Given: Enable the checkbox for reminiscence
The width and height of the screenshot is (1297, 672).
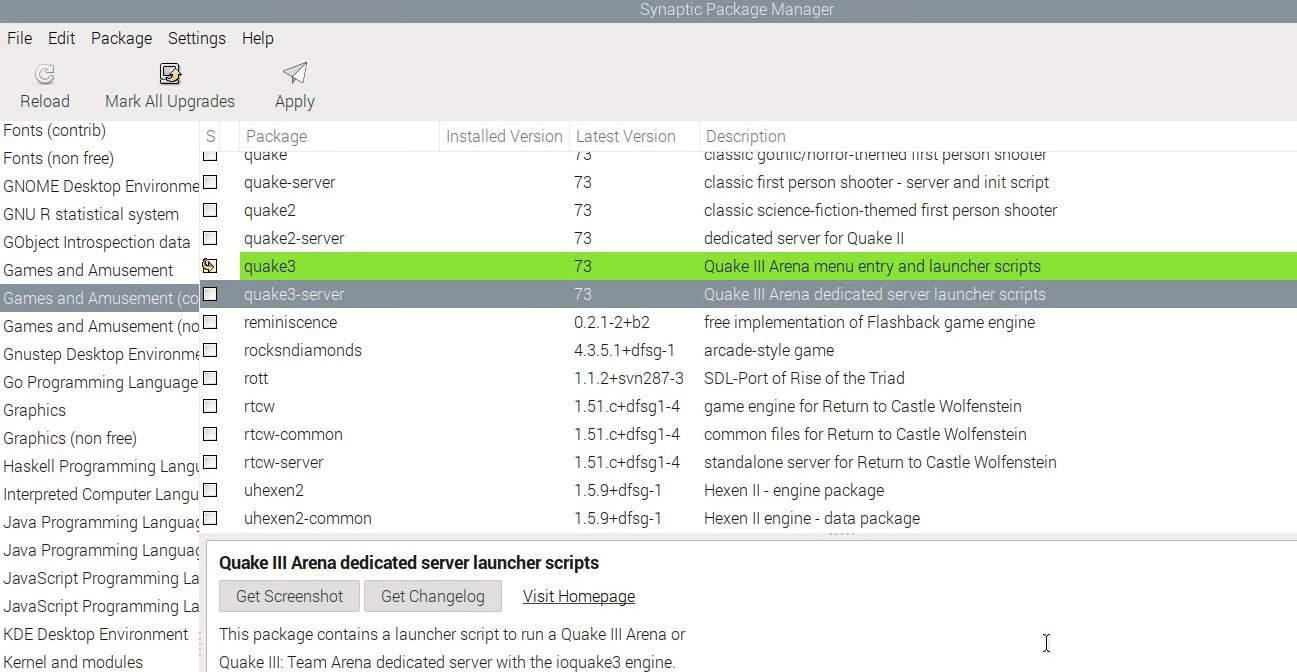Looking at the screenshot, I should 210,322.
